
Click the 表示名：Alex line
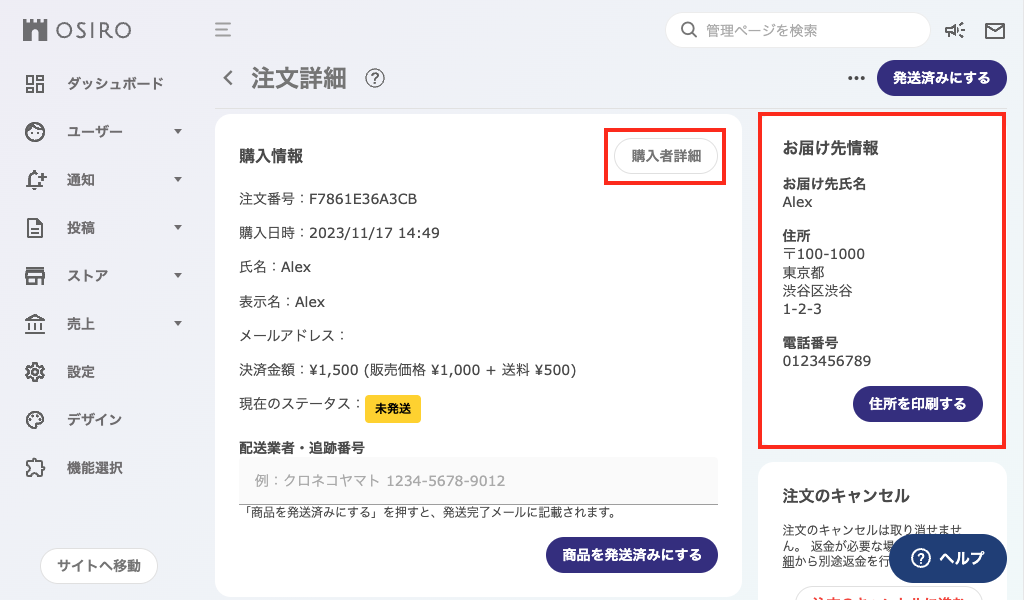click(x=282, y=302)
